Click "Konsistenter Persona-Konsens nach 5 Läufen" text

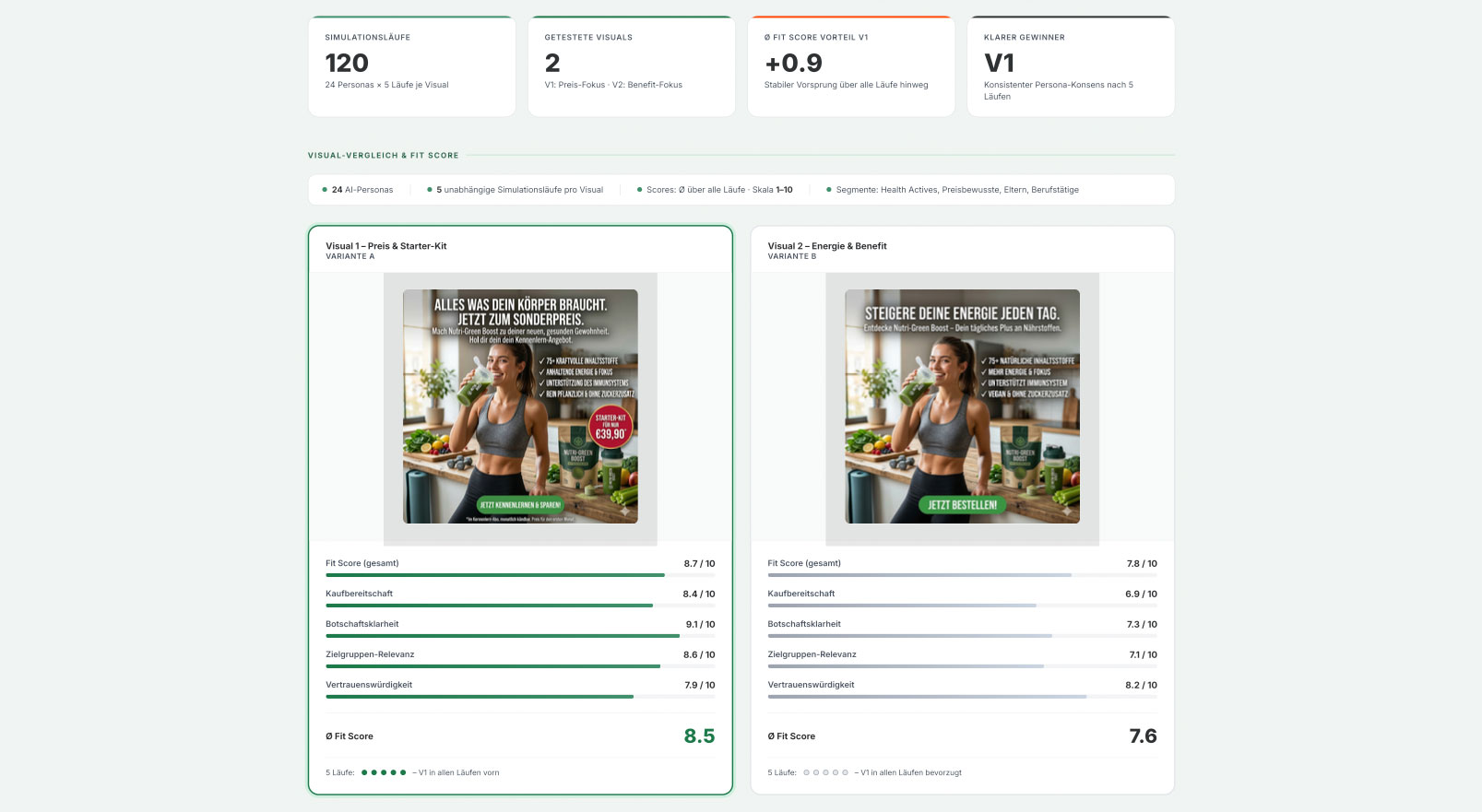click(x=1058, y=90)
